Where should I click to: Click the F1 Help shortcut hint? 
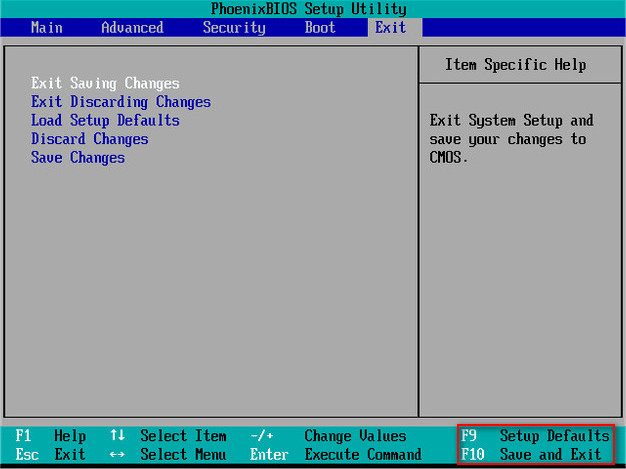[x=50, y=436]
